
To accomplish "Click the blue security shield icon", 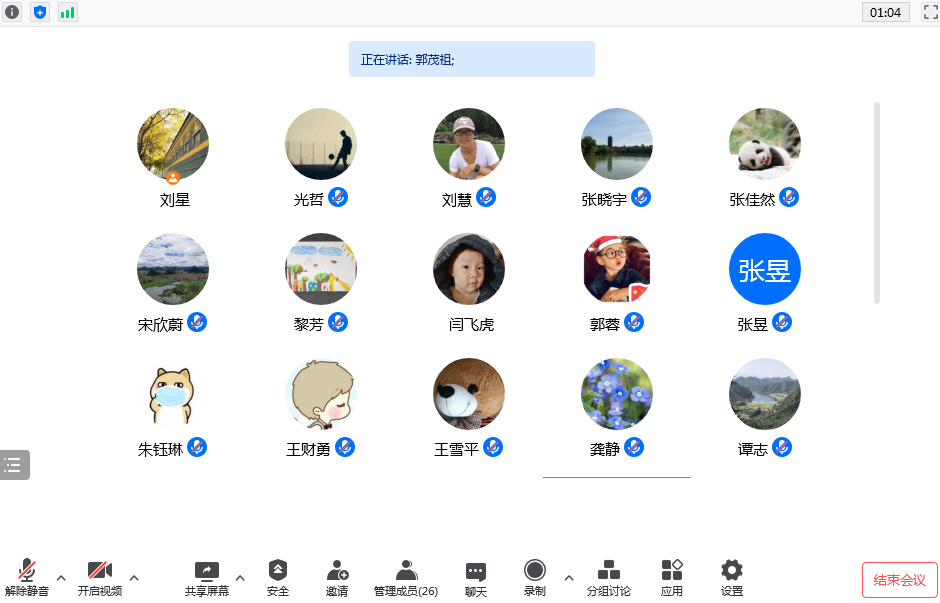I will (x=40, y=12).
